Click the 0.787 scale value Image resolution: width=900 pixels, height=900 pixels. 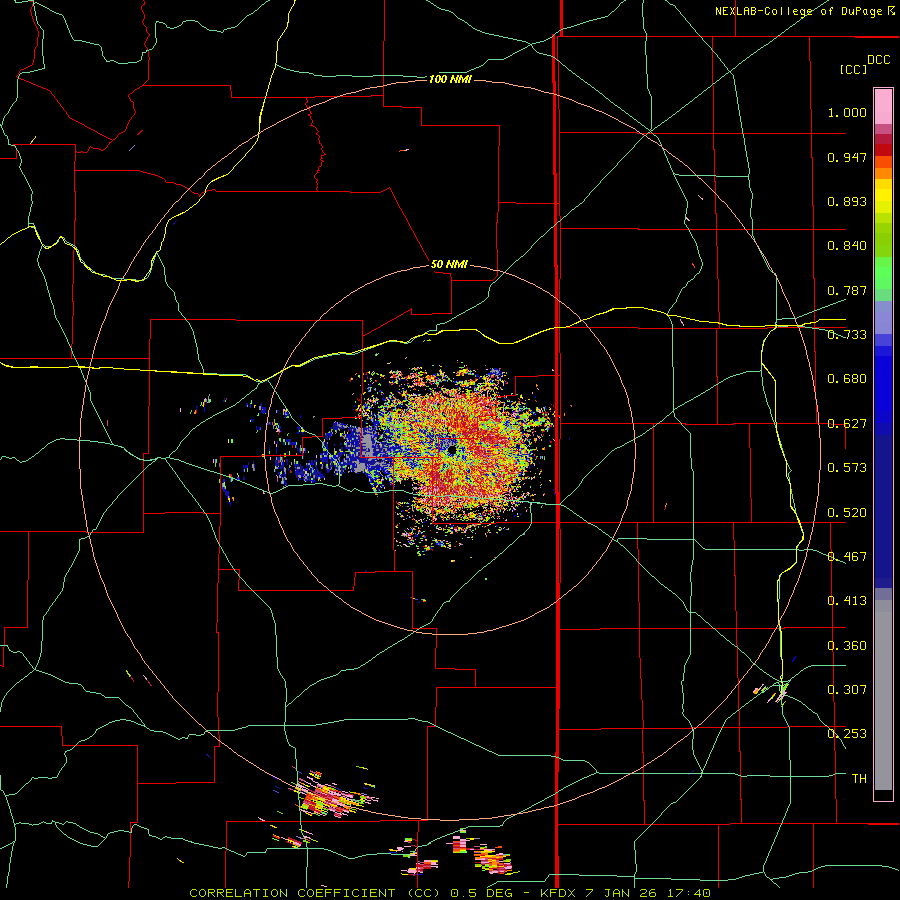coord(847,290)
